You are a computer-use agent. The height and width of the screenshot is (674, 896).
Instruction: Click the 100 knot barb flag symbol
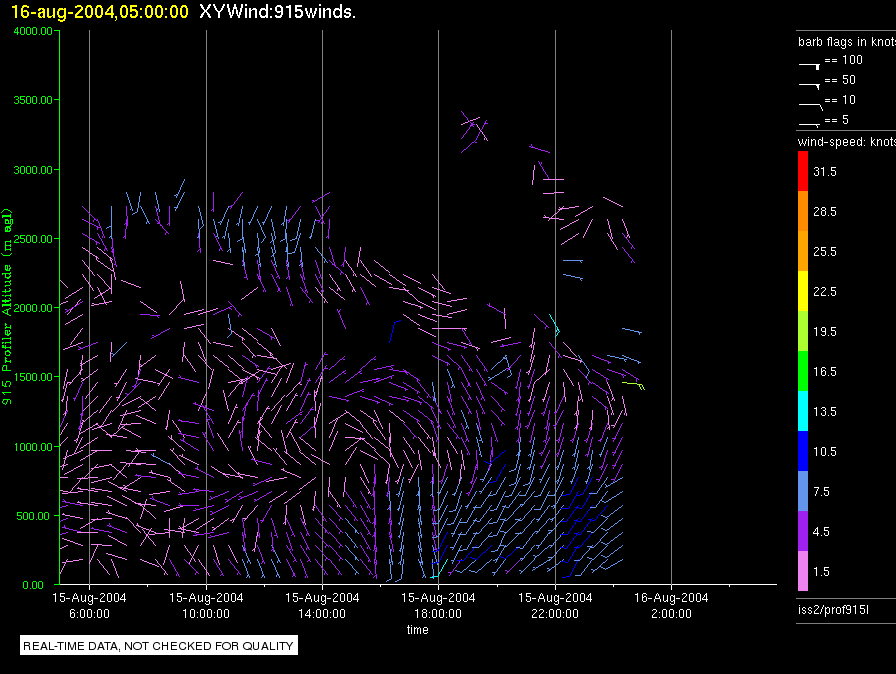coord(809,66)
